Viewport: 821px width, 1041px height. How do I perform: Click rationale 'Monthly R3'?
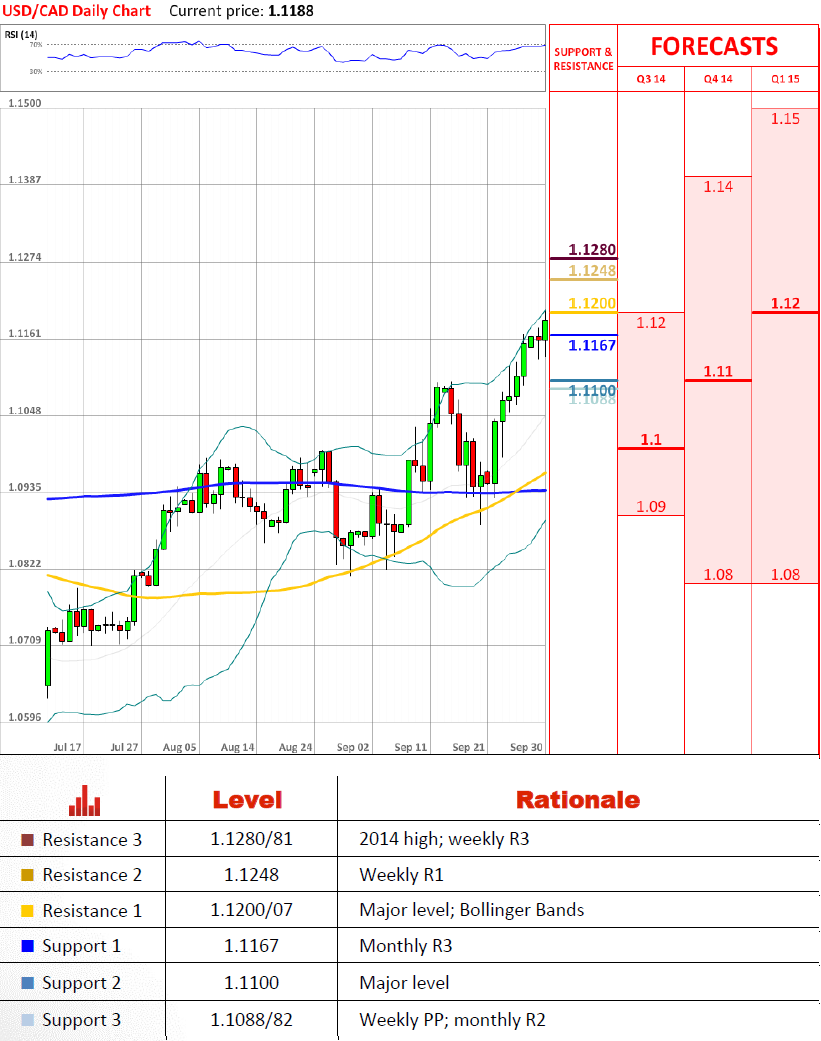(x=406, y=946)
